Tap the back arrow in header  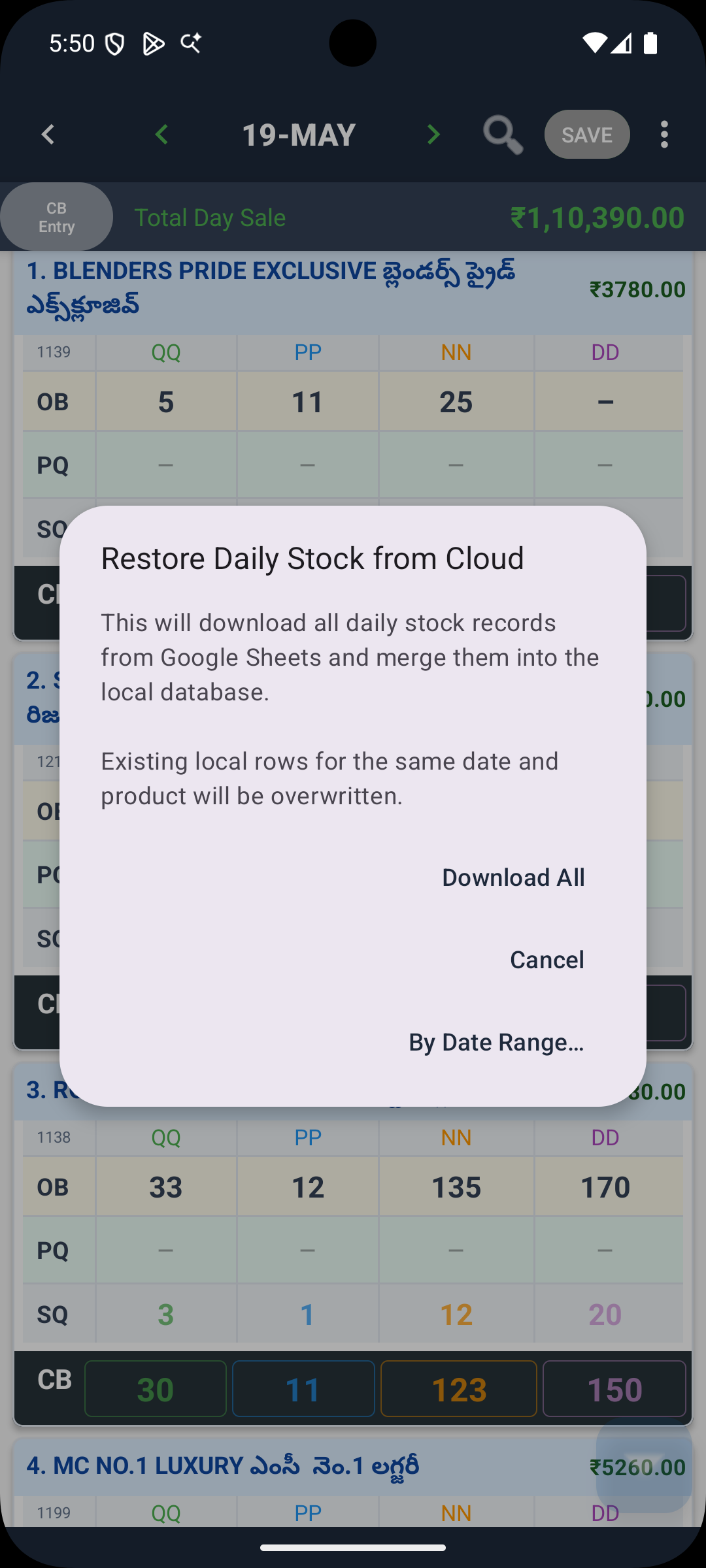click(48, 135)
